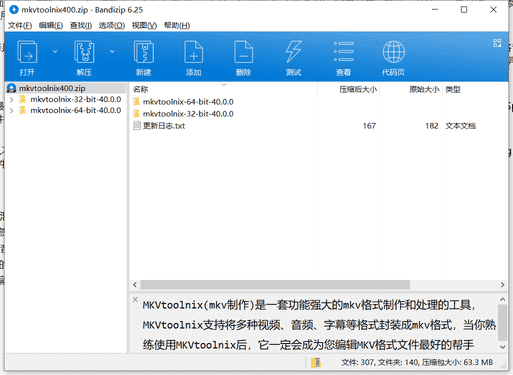Extract files using the 解压 icon
Viewport: 513px width, 375px height.
click(84, 52)
